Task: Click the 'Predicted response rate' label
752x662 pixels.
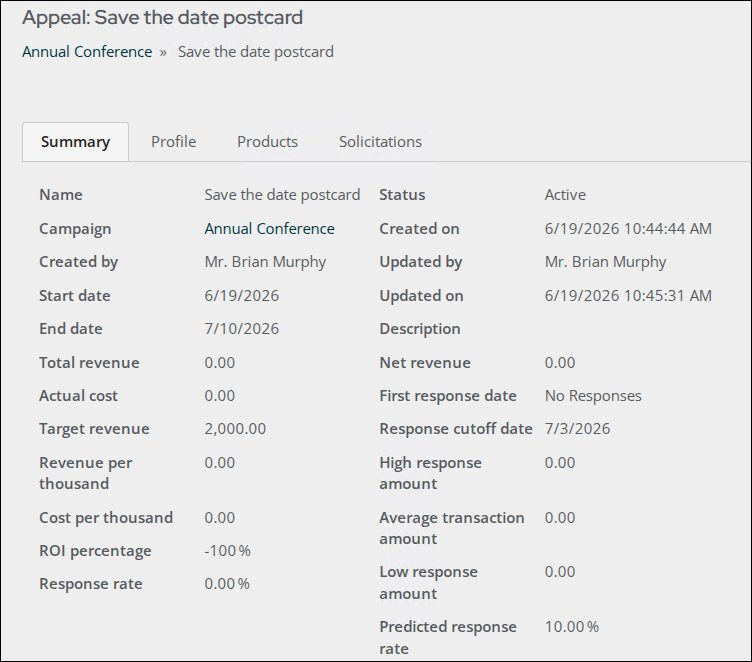Action: [448, 638]
